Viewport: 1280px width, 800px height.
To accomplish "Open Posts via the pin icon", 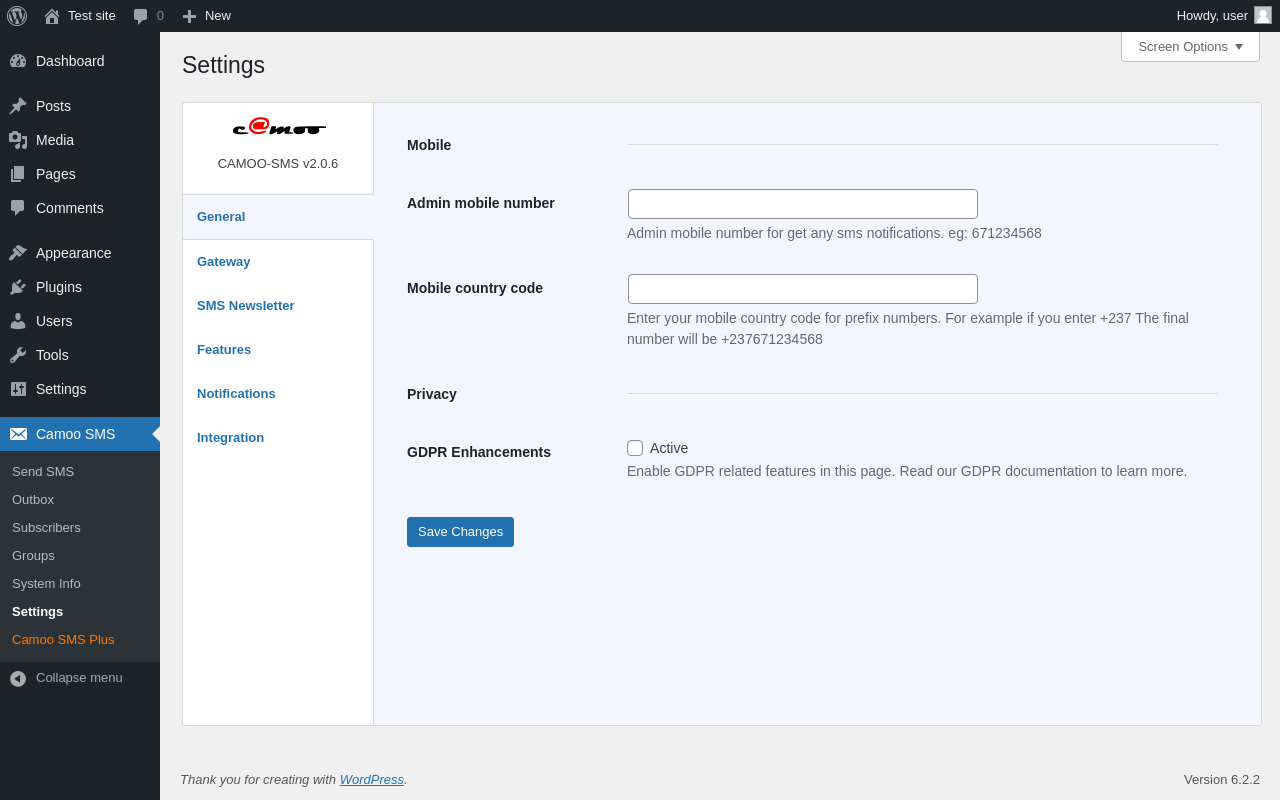I will coord(18,106).
